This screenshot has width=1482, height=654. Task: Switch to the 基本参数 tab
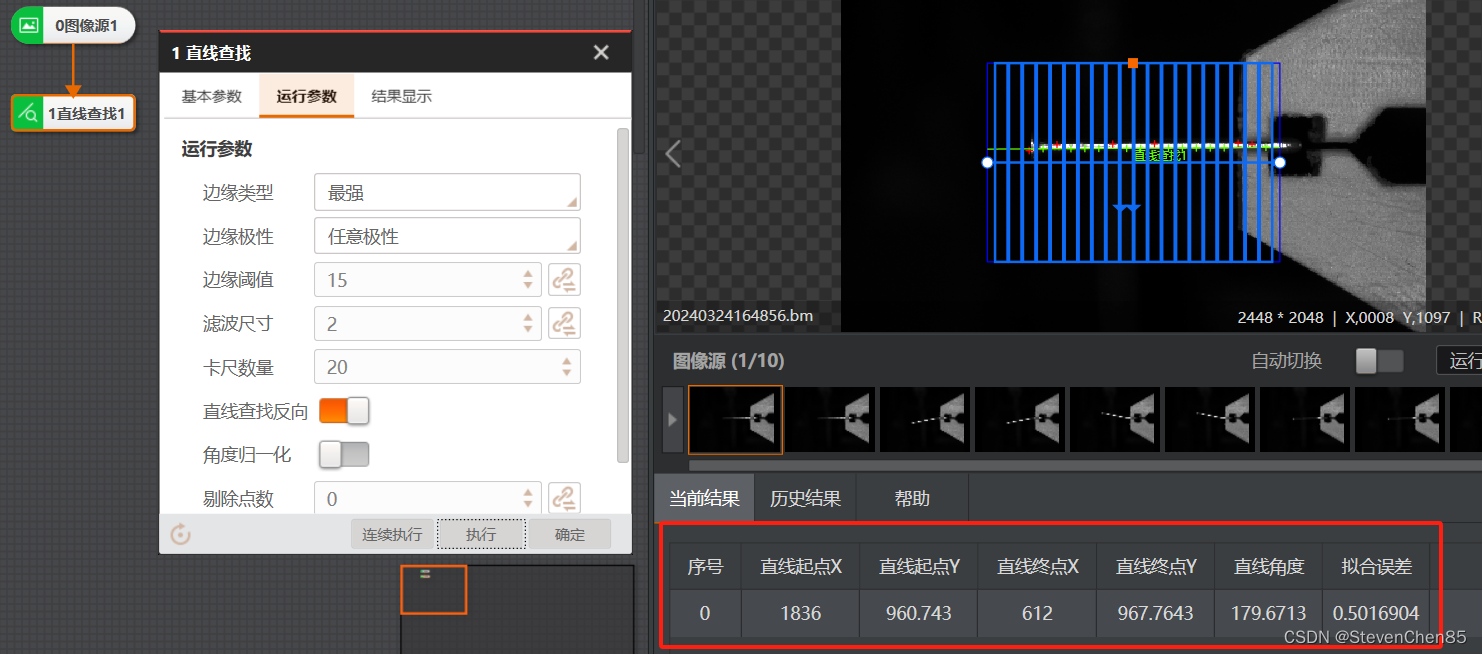[210, 97]
